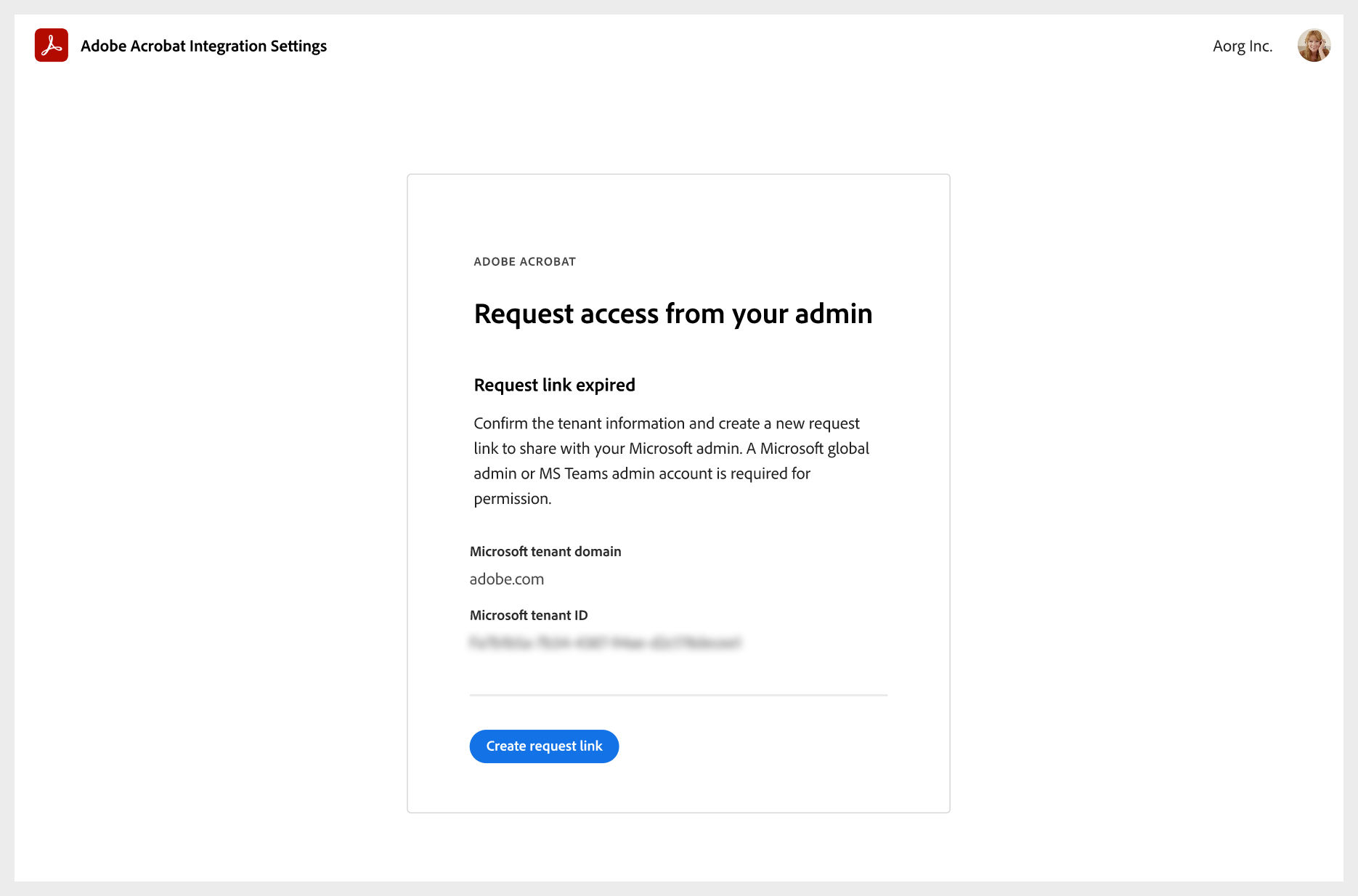The image size is (1358, 896).
Task: Click the Request access from your admin heading
Action: click(672, 314)
